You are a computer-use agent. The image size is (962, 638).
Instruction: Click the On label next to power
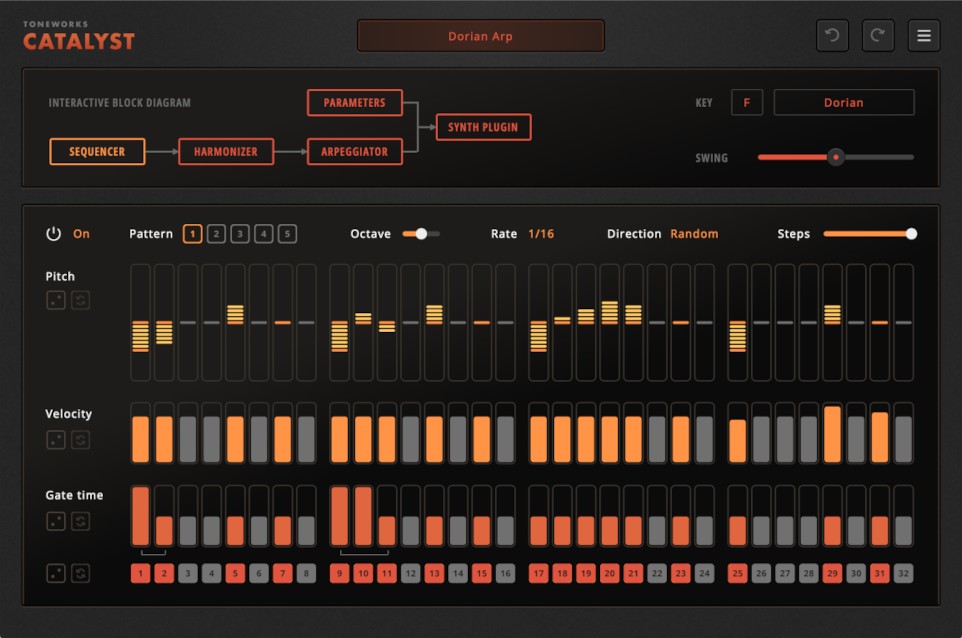coord(81,234)
